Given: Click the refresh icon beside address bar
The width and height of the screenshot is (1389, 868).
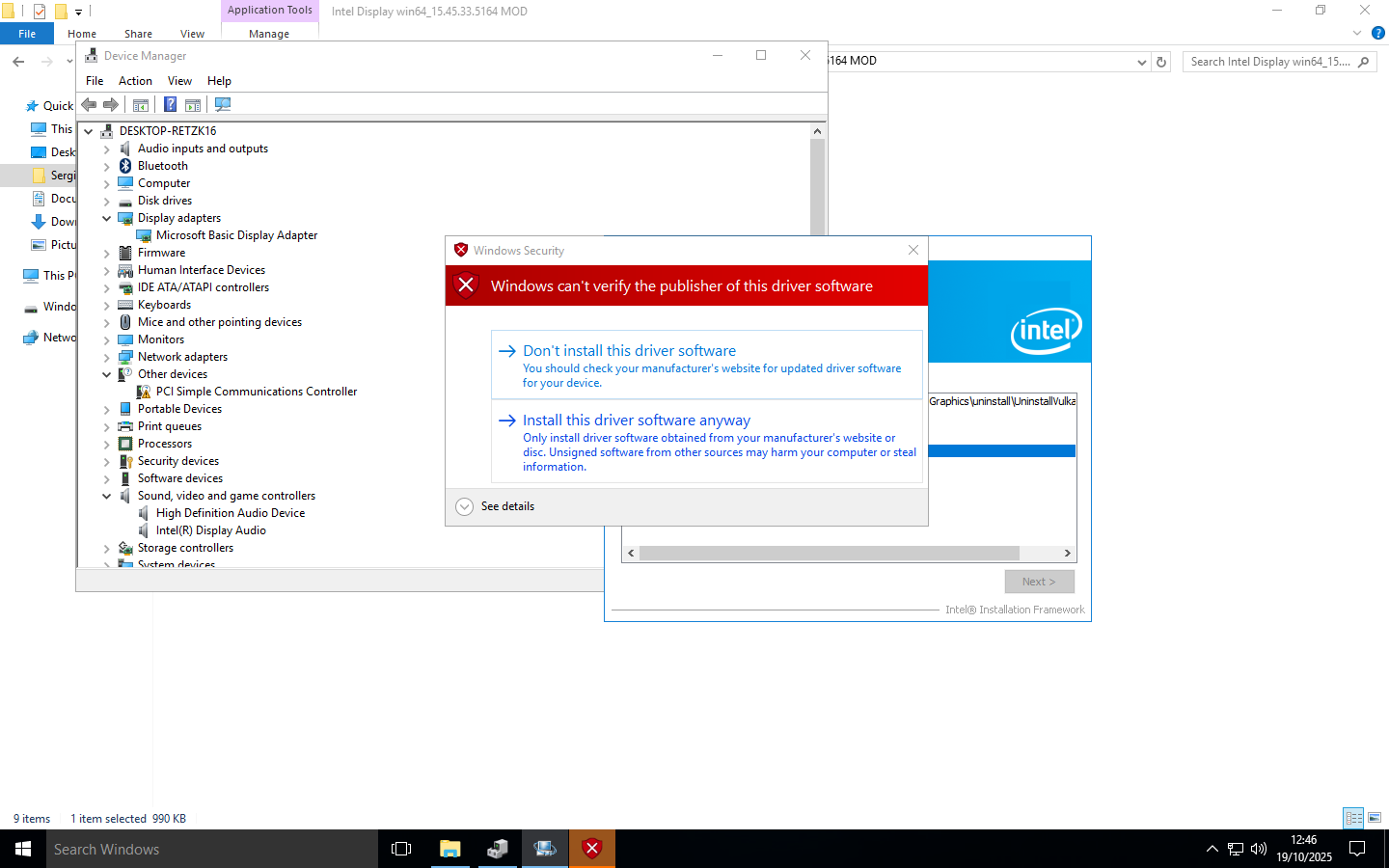Looking at the screenshot, I should (1161, 62).
